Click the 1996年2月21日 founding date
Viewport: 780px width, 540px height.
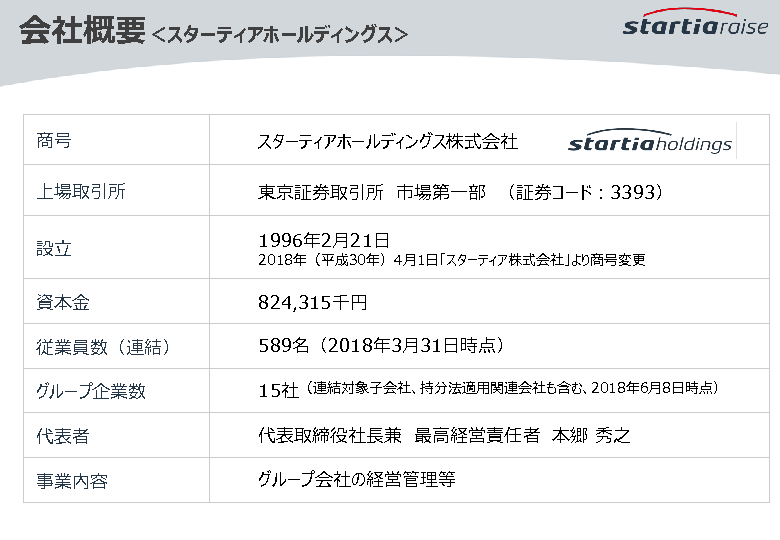point(323,239)
